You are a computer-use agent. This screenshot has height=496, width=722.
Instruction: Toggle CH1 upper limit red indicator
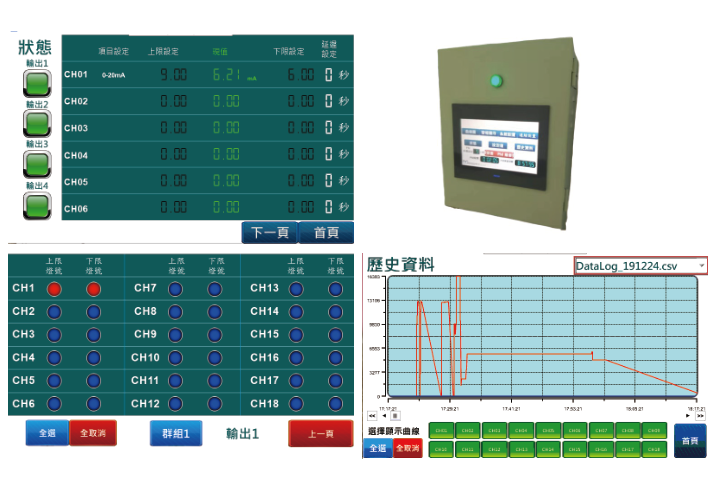(55, 289)
